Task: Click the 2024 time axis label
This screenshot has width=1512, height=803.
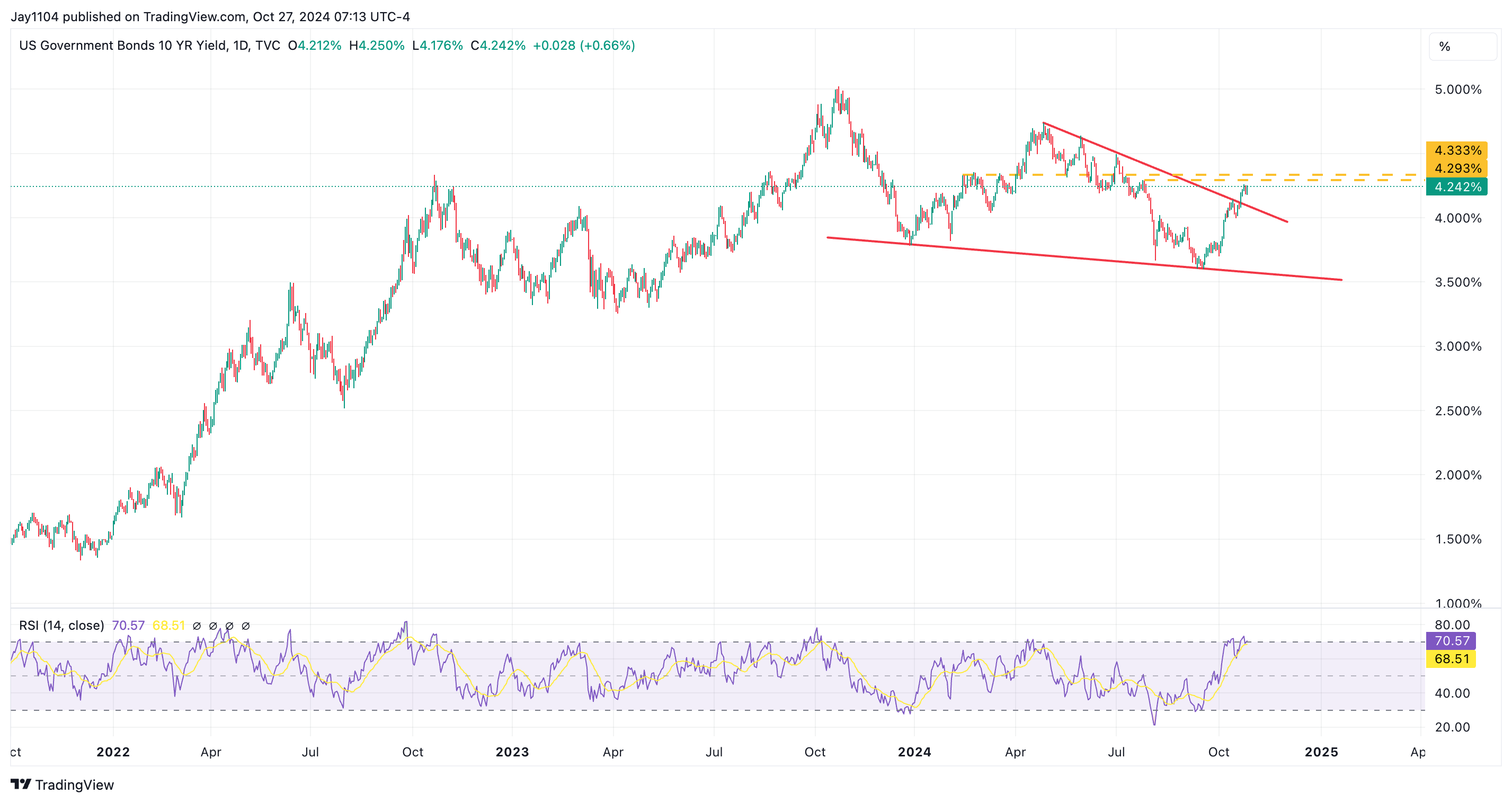Action: pos(914,751)
